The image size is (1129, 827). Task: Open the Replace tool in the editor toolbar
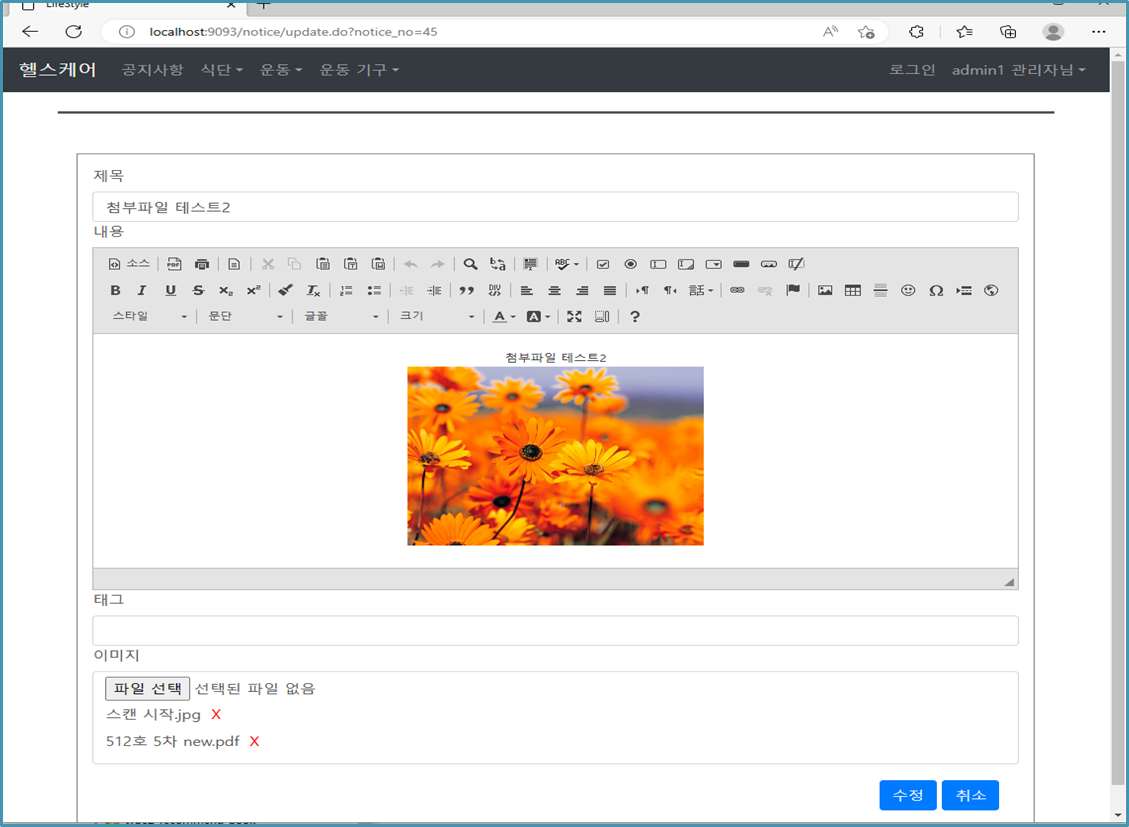[x=498, y=264]
